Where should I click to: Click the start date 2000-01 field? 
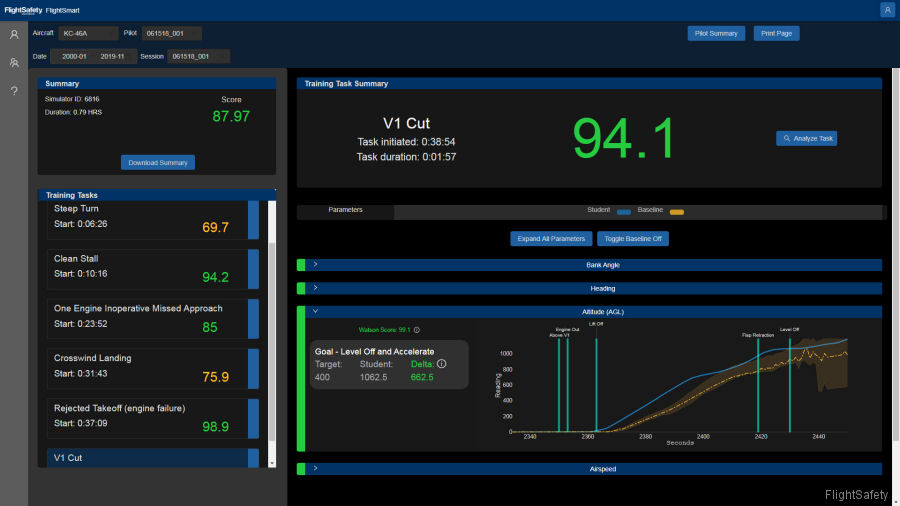74,56
